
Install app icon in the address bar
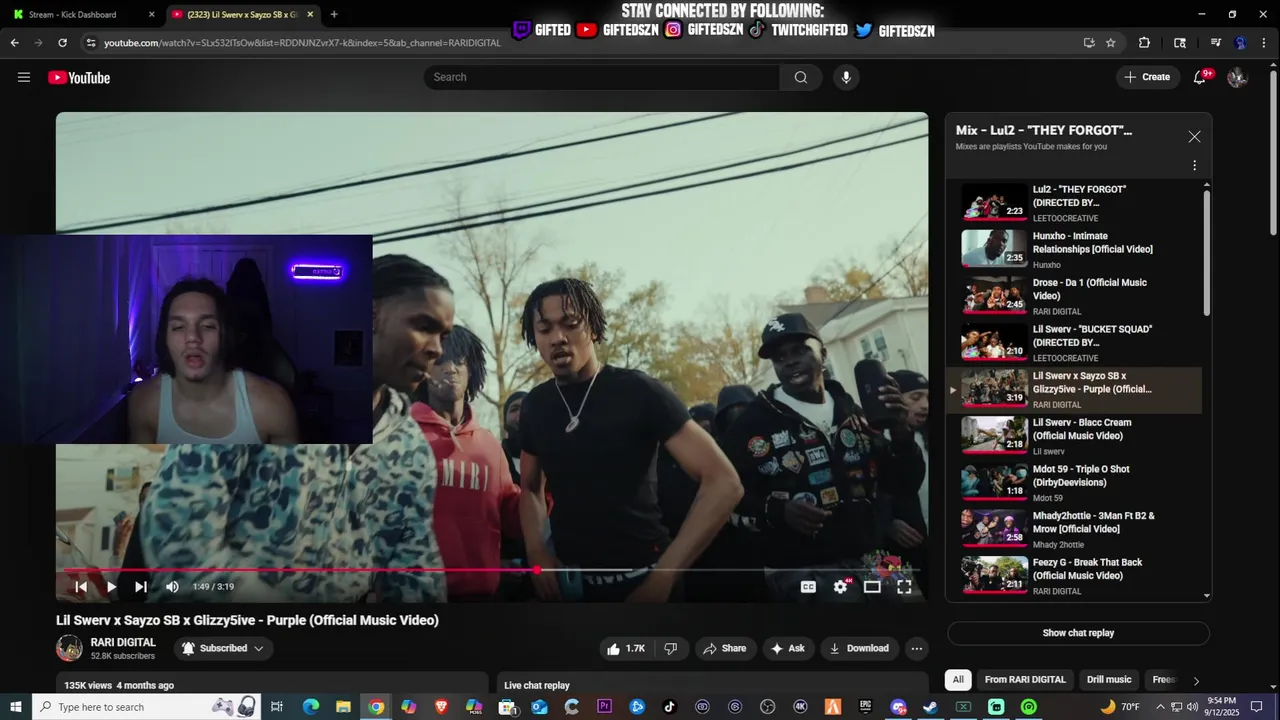1089,43
